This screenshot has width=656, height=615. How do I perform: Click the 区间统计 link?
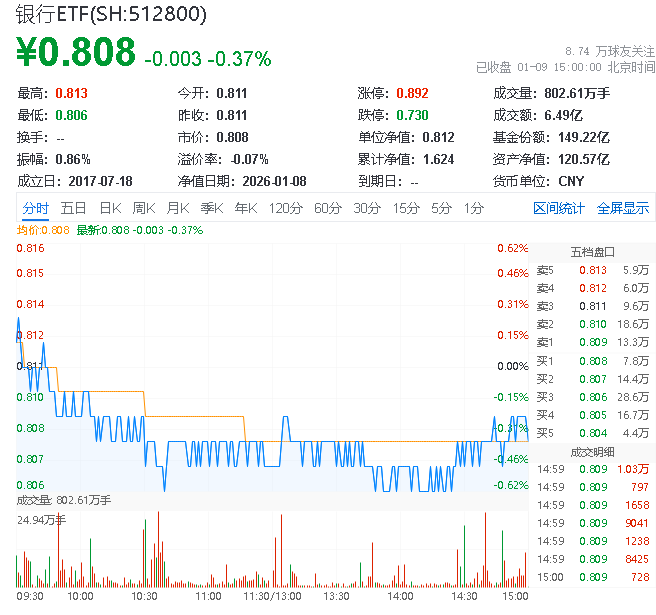(x=558, y=208)
